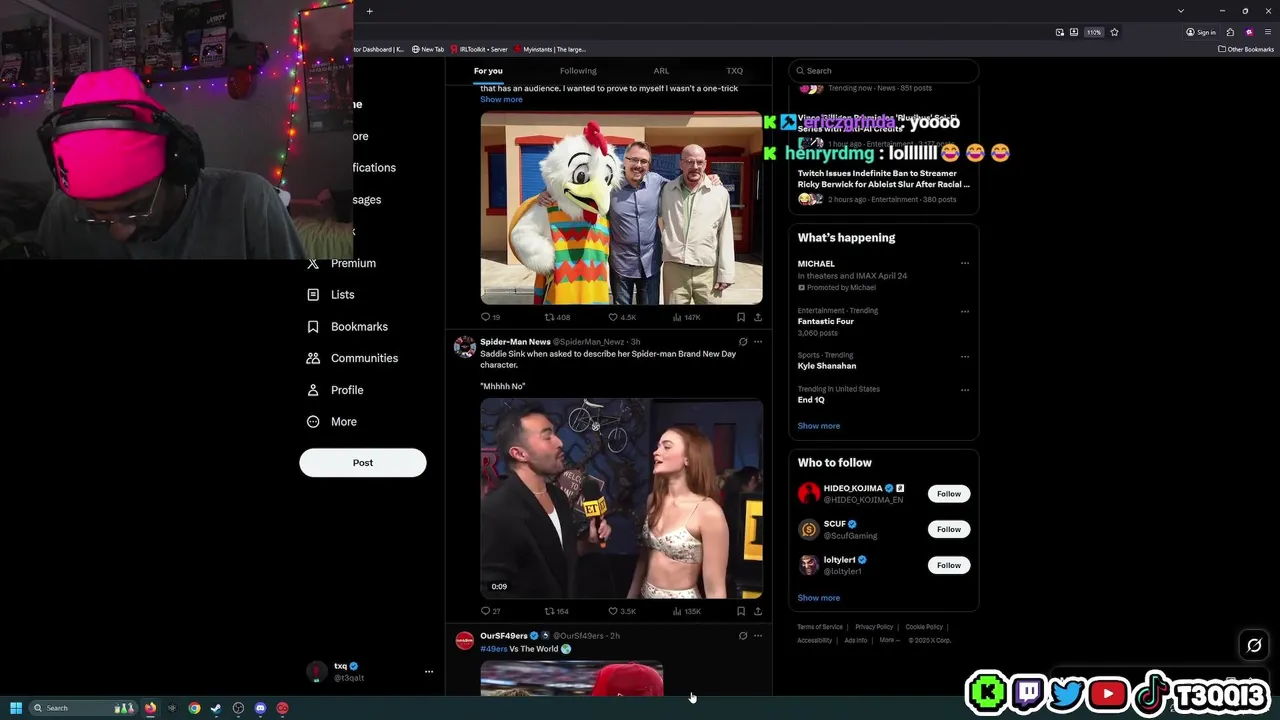Viewport: 1280px width, 720px height.
Task: Open the Windows Start menu
Action: click(x=16, y=708)
